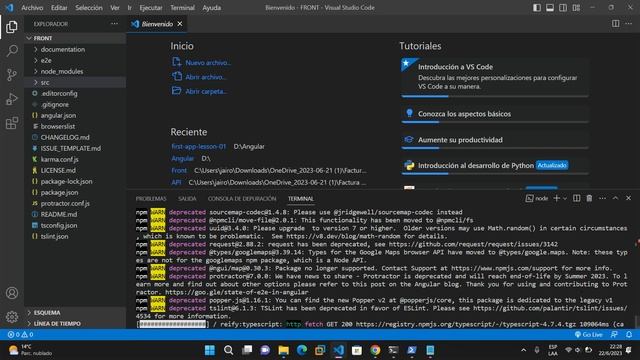This screenshot has width=640, height=360.
Task: Switch to PROBLEMAS panel tab
Action: coord(151,198)
